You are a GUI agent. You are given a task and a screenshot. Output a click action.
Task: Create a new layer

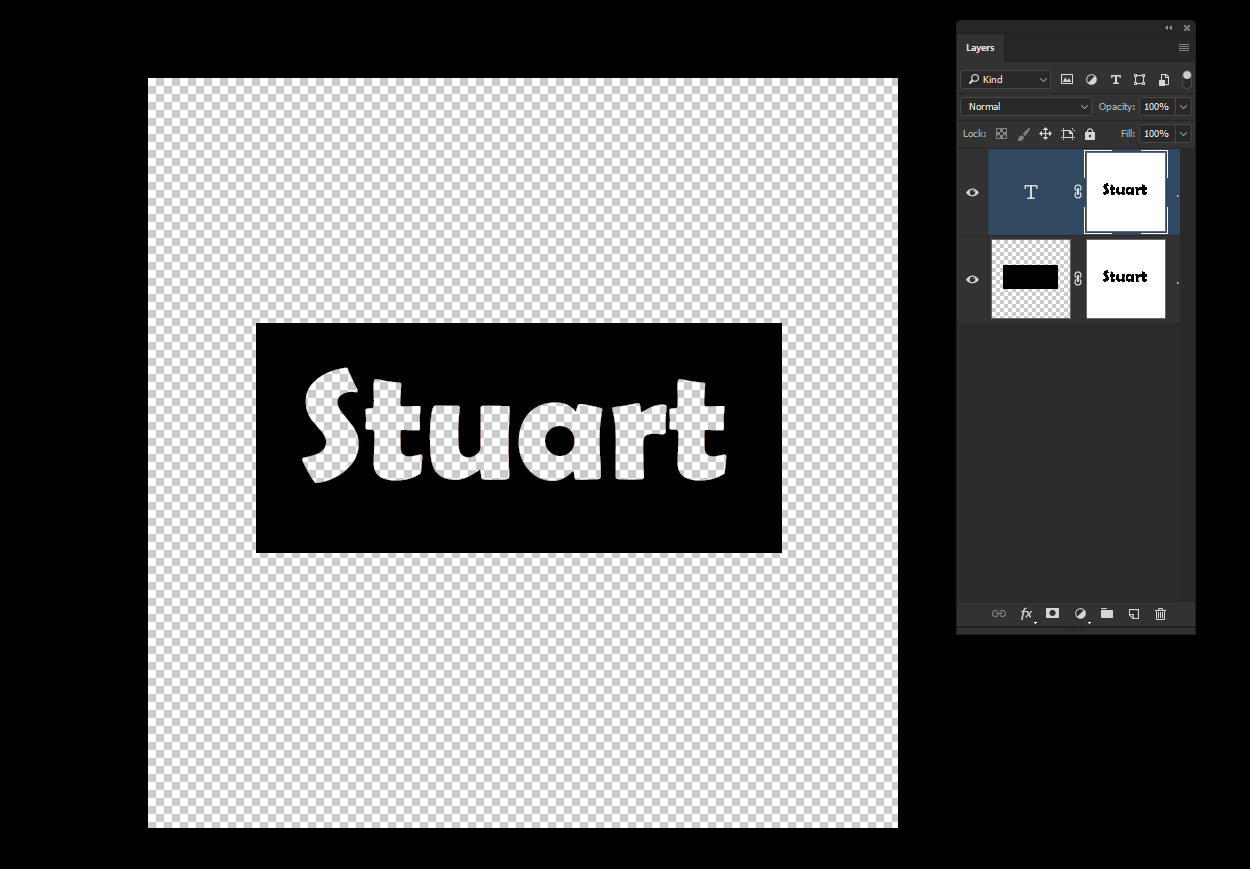(x=1134, y=614)
